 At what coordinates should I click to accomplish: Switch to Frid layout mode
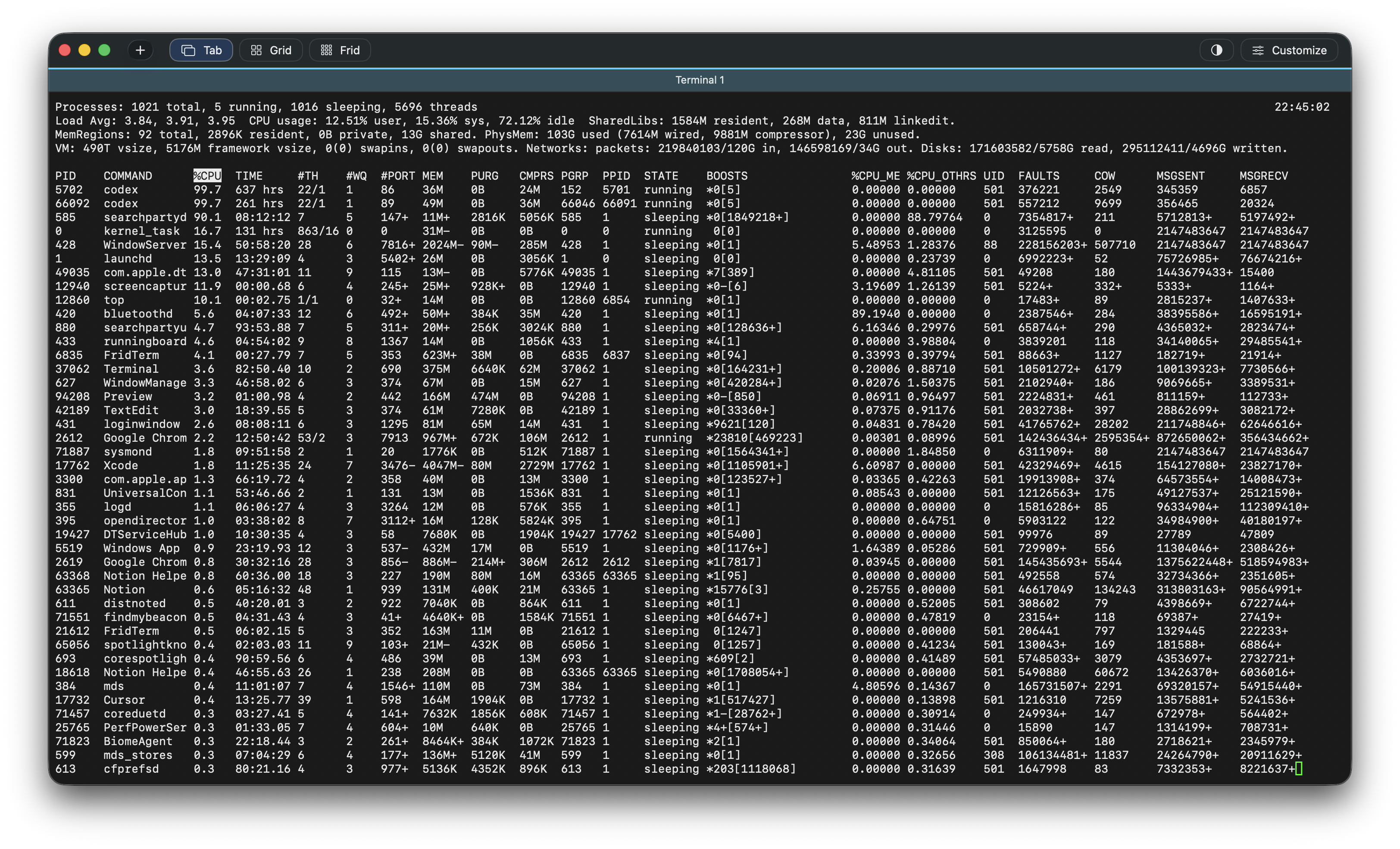(x=340, y=50)
